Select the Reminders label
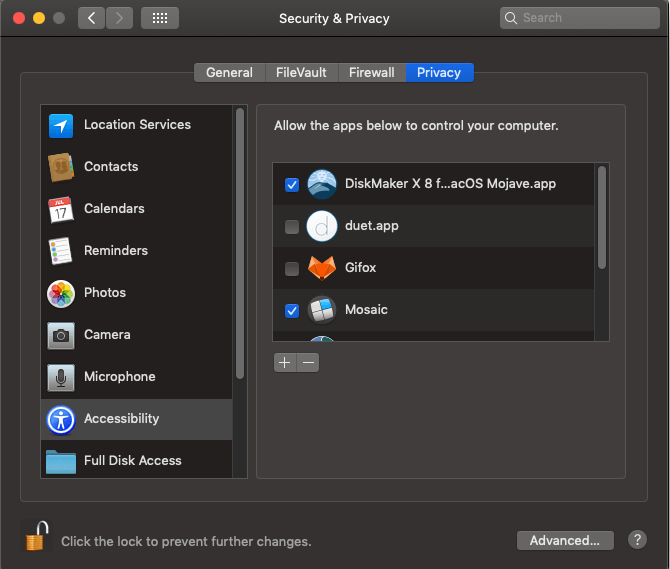The image size is (670, 569). [x=116, y=250]
